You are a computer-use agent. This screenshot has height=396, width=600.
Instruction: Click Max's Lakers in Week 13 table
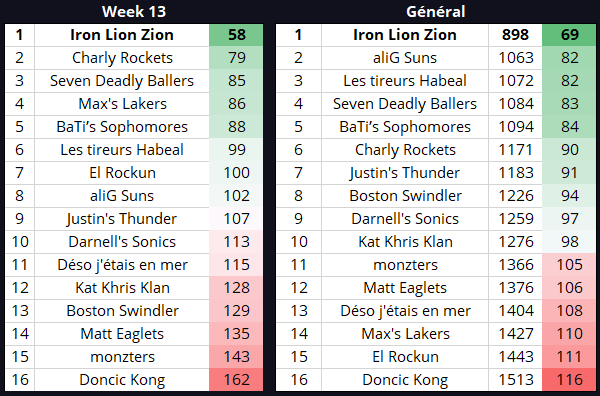[x=122, y=104]
